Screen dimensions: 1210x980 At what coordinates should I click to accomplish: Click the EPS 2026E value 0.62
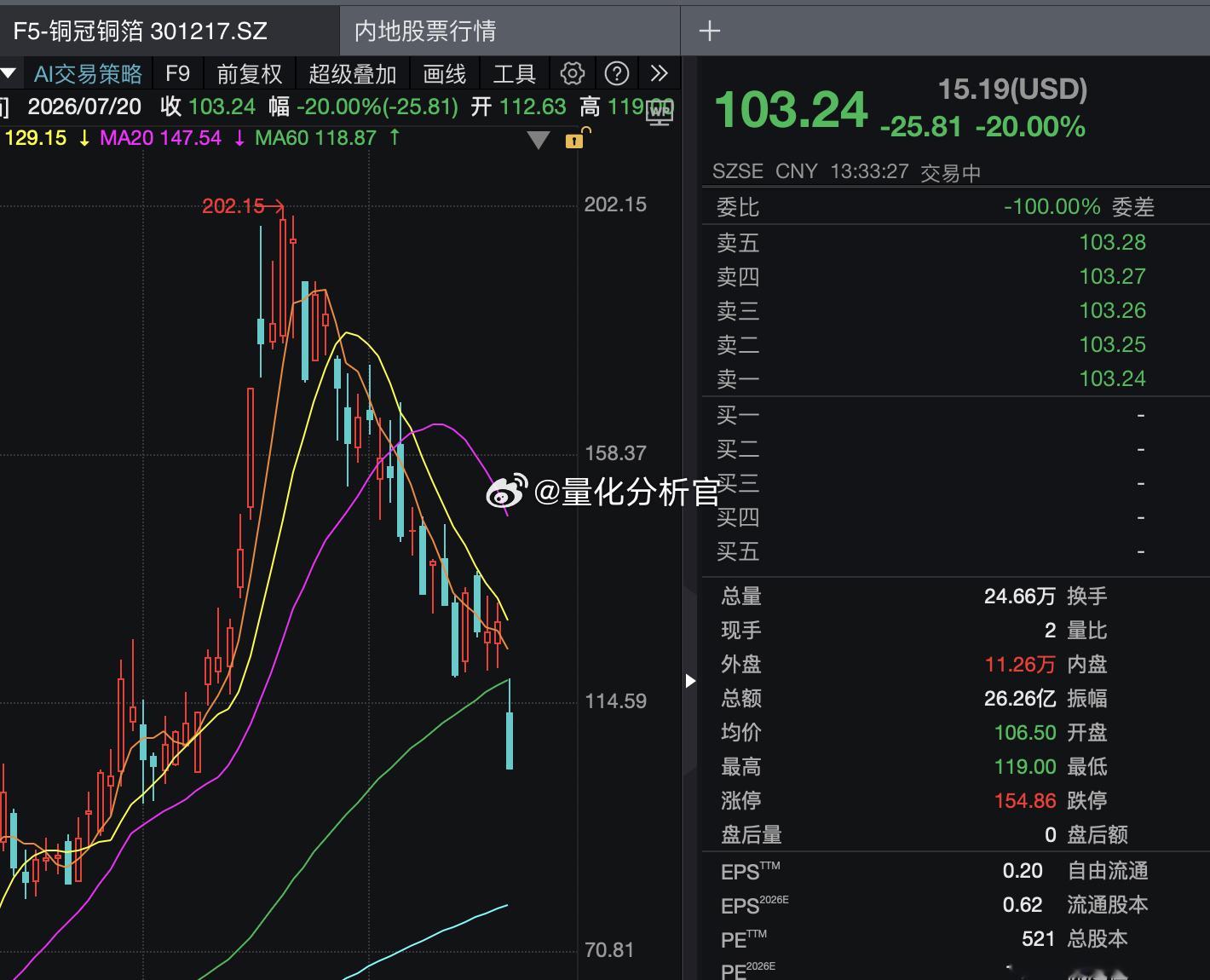pyautogui.click(x=1023, y=905)
